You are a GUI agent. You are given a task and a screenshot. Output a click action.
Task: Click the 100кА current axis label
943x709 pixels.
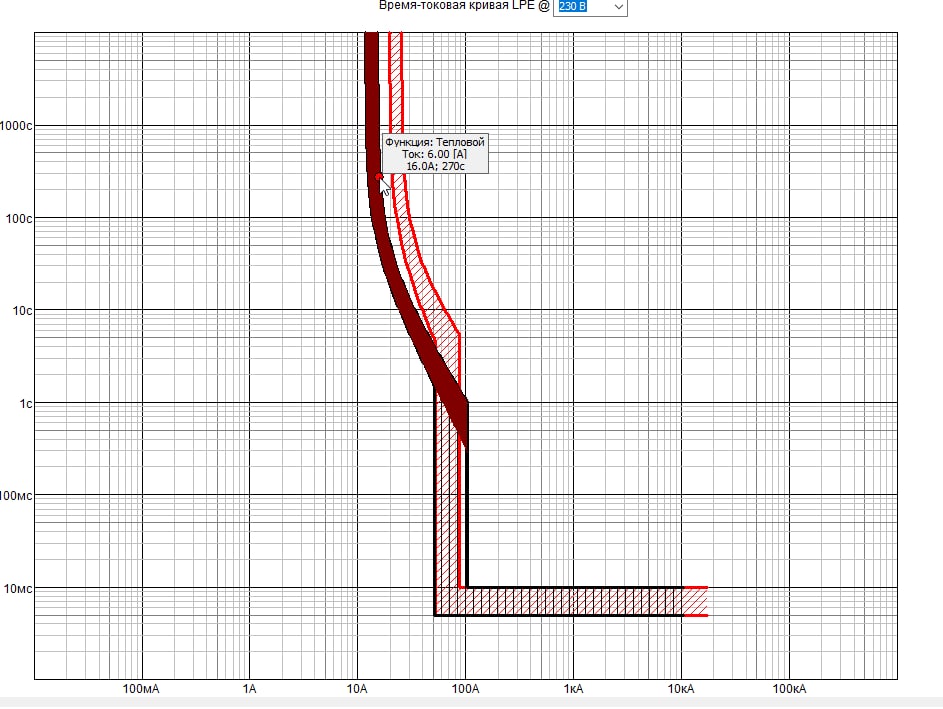789,689
